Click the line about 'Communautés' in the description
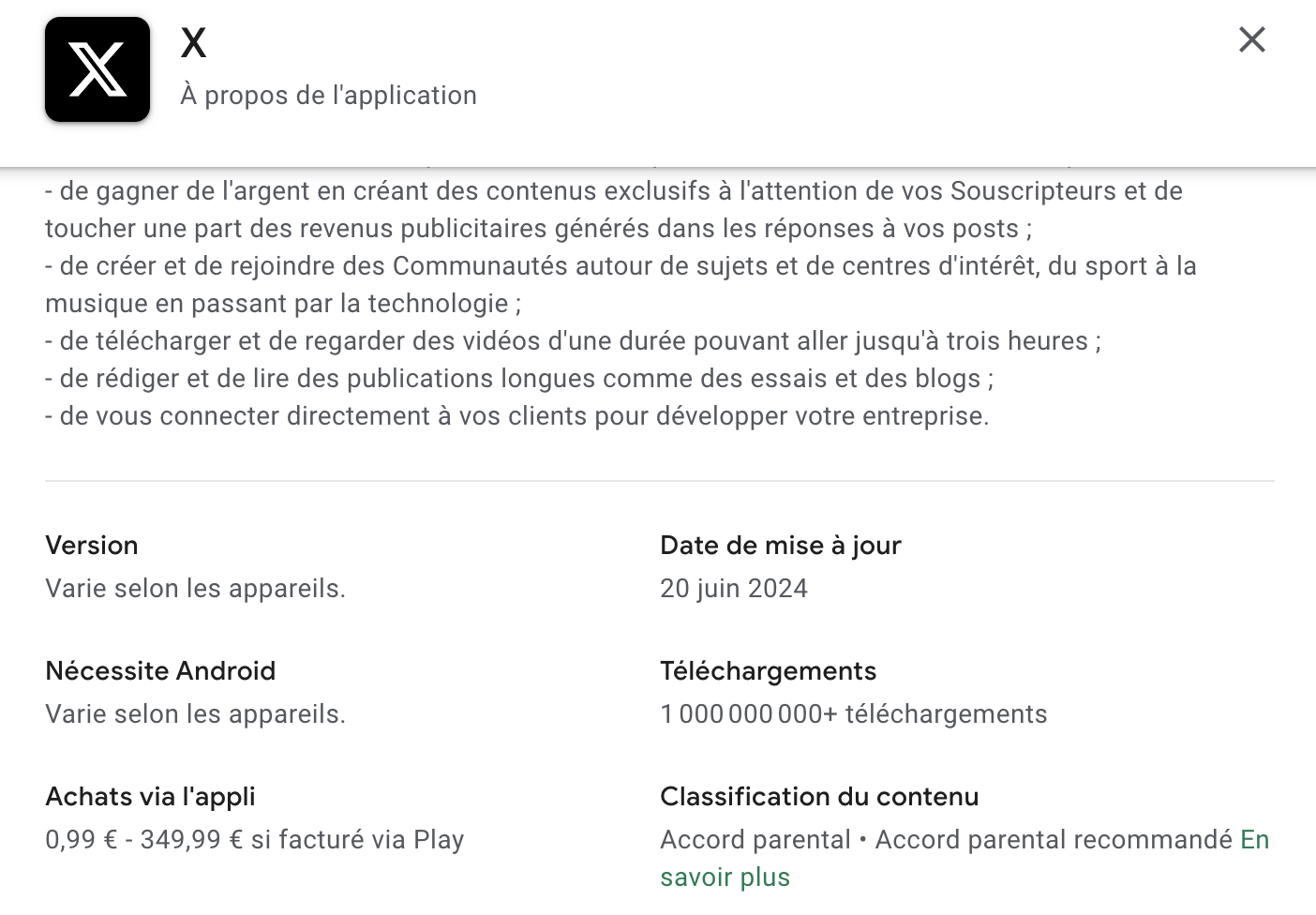The width and height of the screenshot is (1316, 915). pyautogui.click(x=621, y=285)
